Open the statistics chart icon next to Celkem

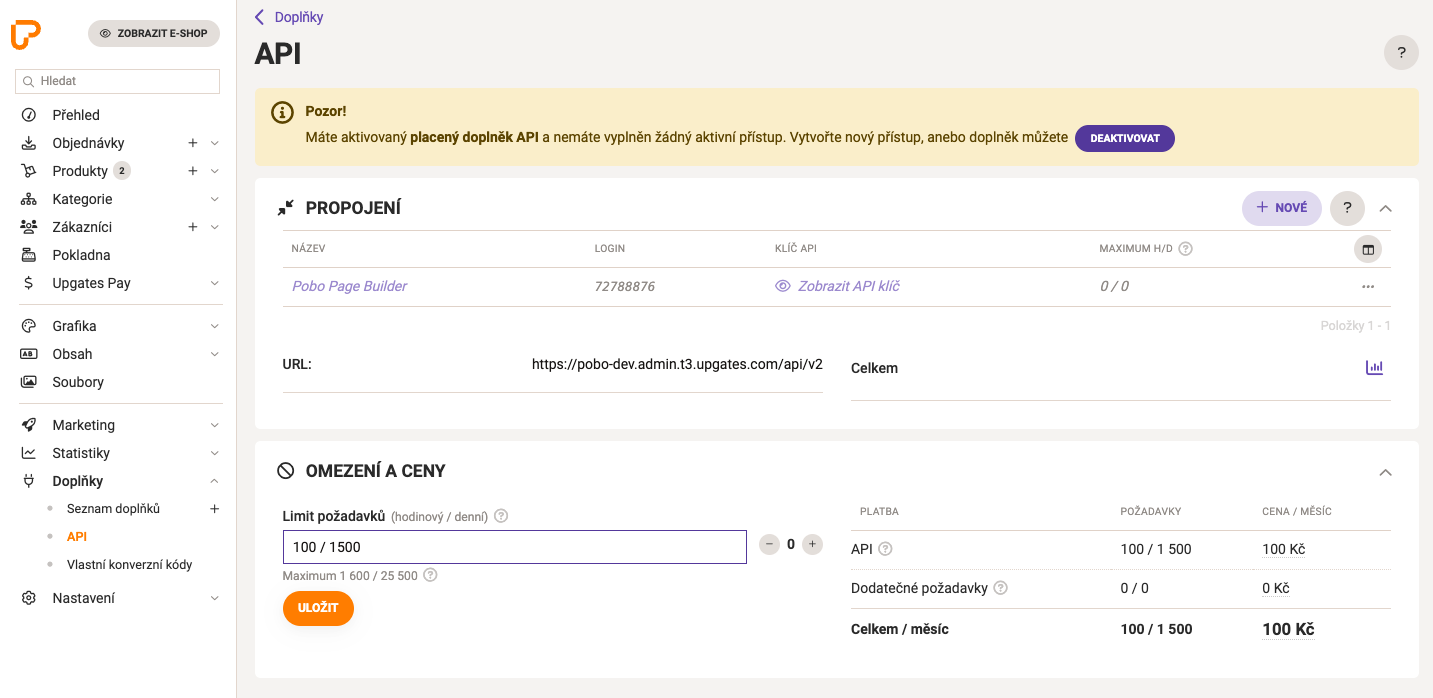(x=1374, y=368)
